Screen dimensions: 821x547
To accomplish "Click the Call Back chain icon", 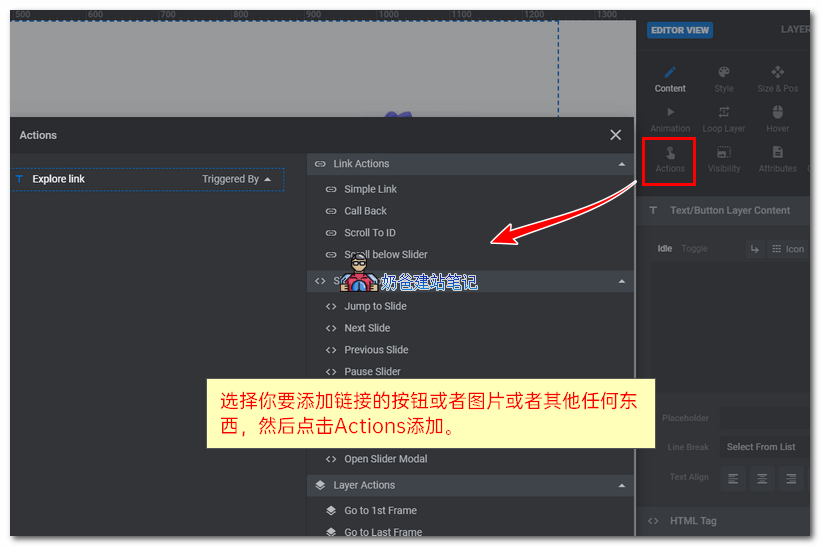I will pyautogui.click(x=331, y=211).
